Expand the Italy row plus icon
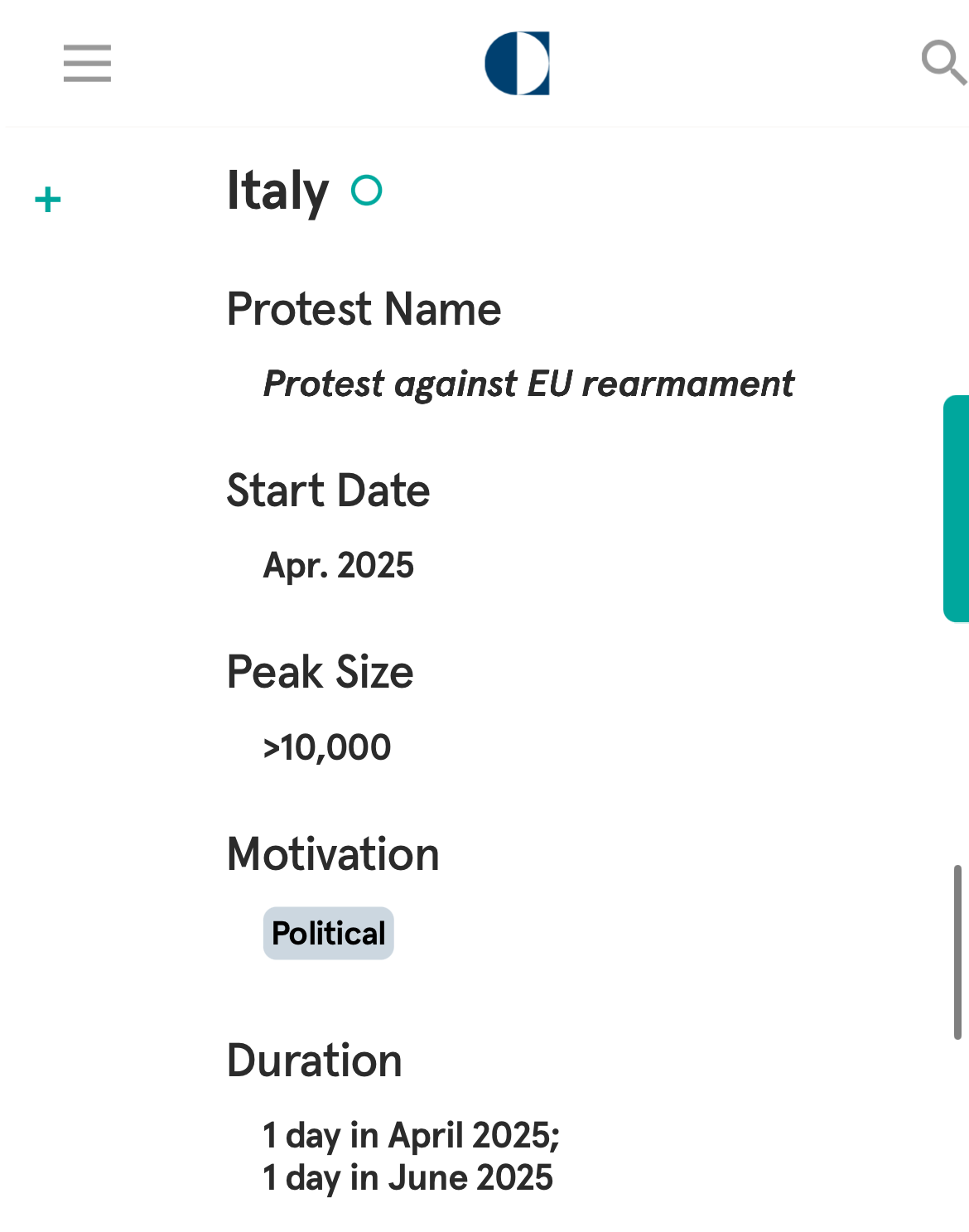This screenshot has width=969, height=1232. 48,200
